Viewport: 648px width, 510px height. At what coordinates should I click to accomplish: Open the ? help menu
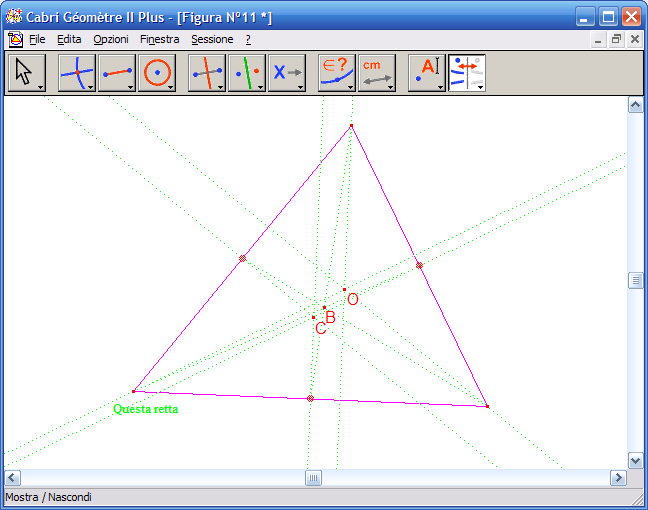point(248,39)
